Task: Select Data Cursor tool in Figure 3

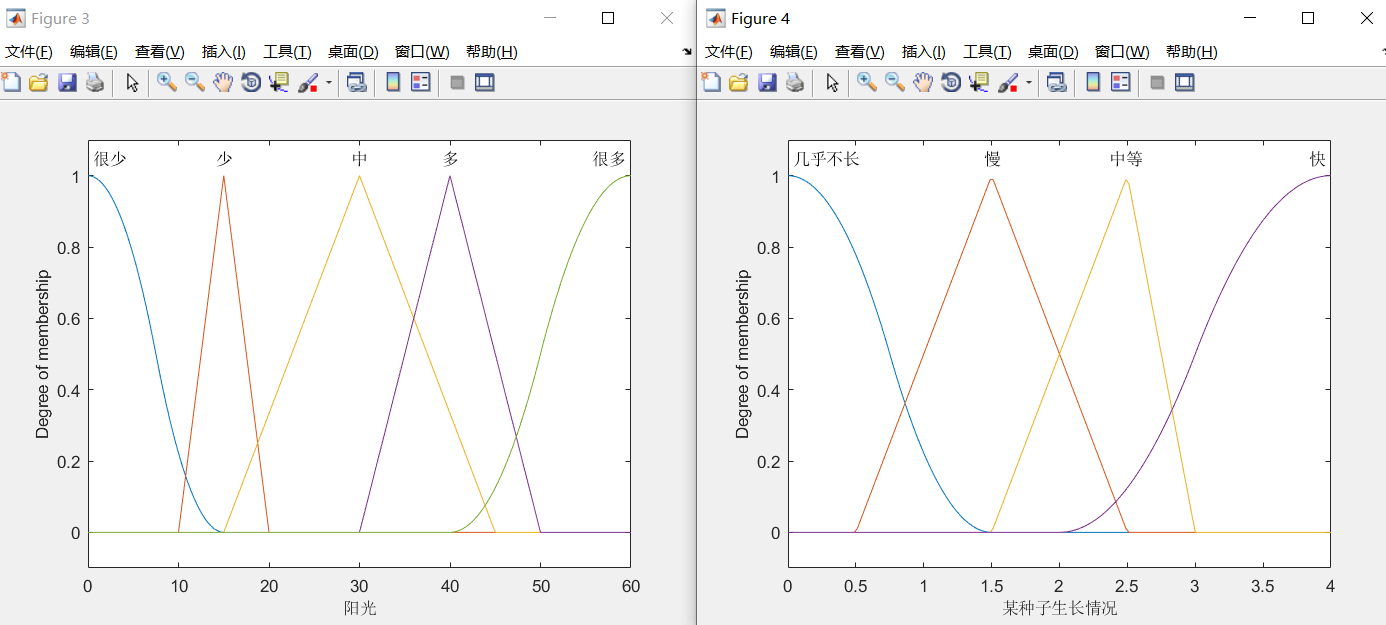Action: tap(279, 83)
